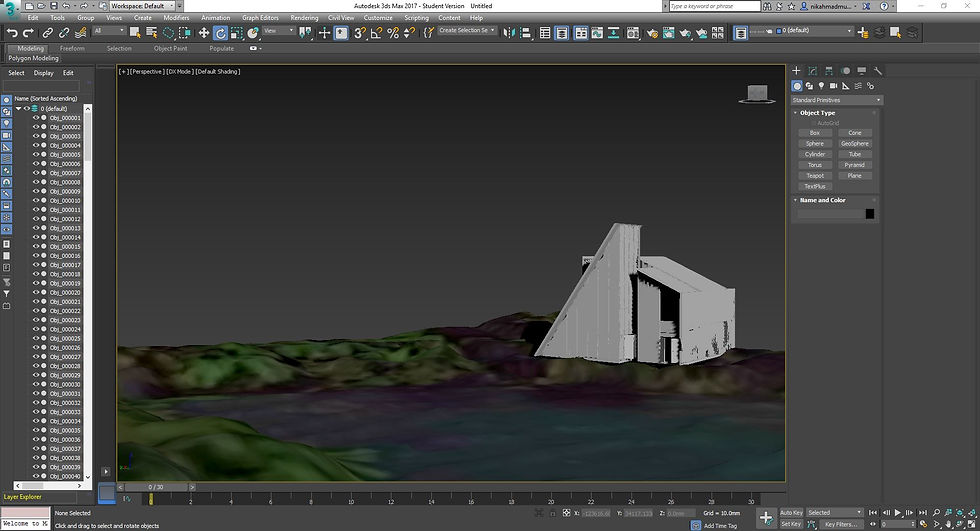Screen dimensions: 980x531
Task: Activate the Select and Link tool
Action: 48,32
